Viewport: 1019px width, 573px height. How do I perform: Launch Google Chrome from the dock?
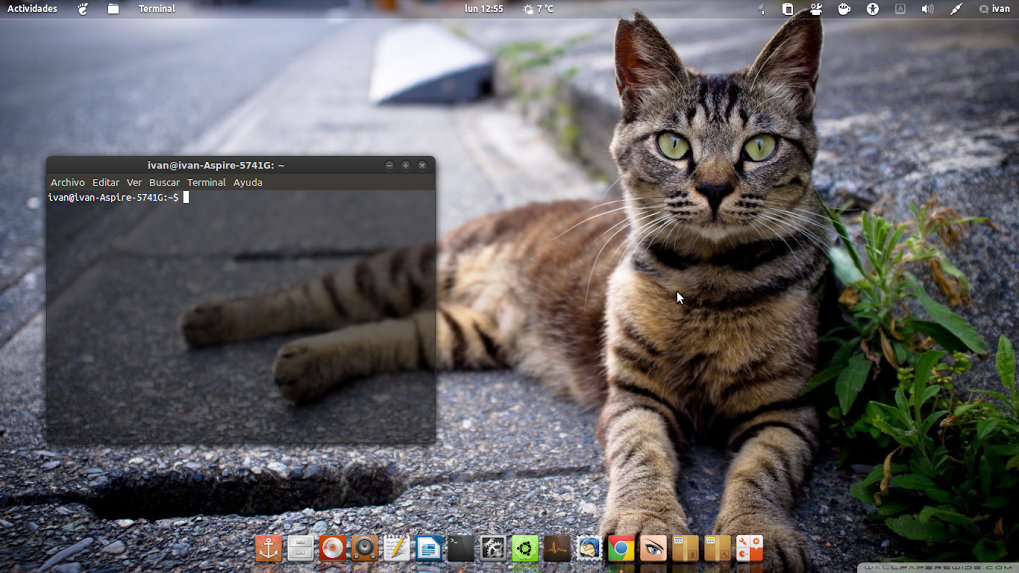pyautogui.click(x=621, y=548)
